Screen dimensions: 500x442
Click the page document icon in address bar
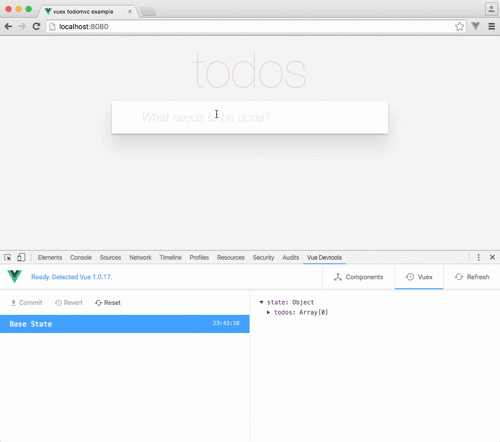pyautogui.click(x=52, y=27)
